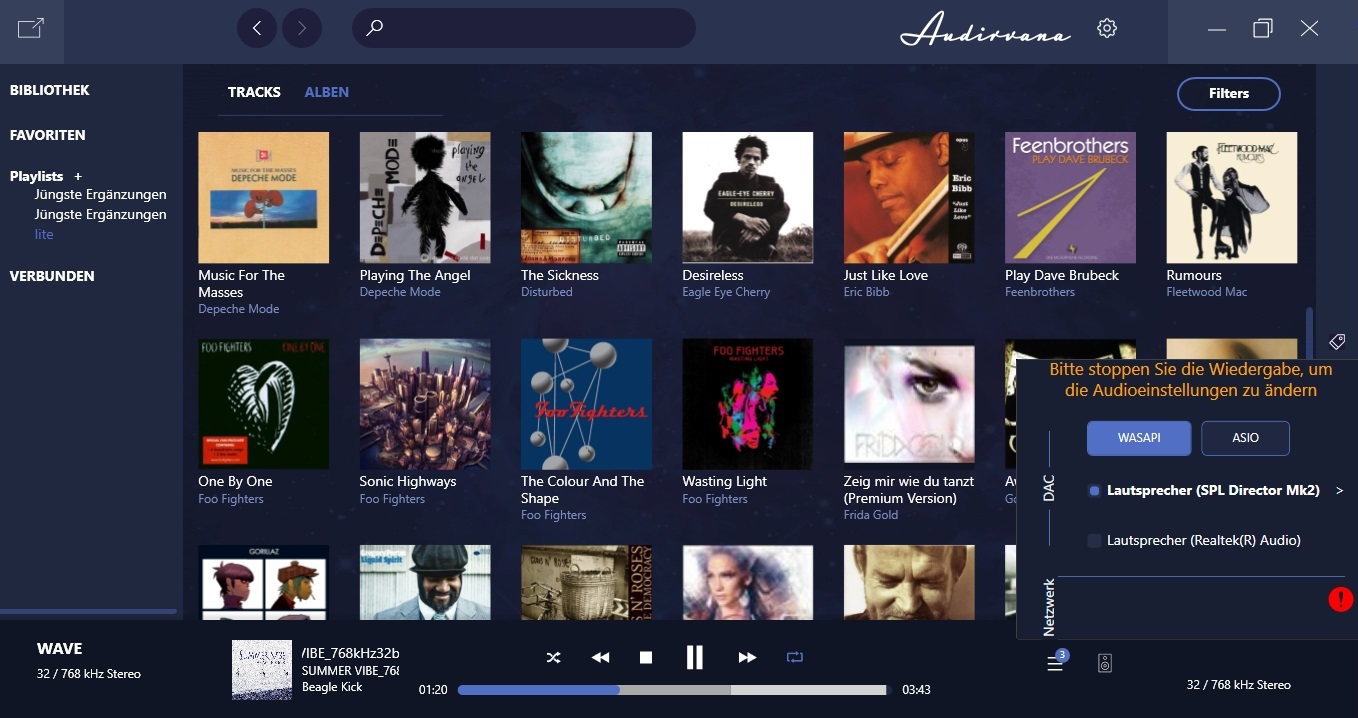Pause the current track
The height and width of the screenshot is (718, 1358).
[x=694, y=657]
